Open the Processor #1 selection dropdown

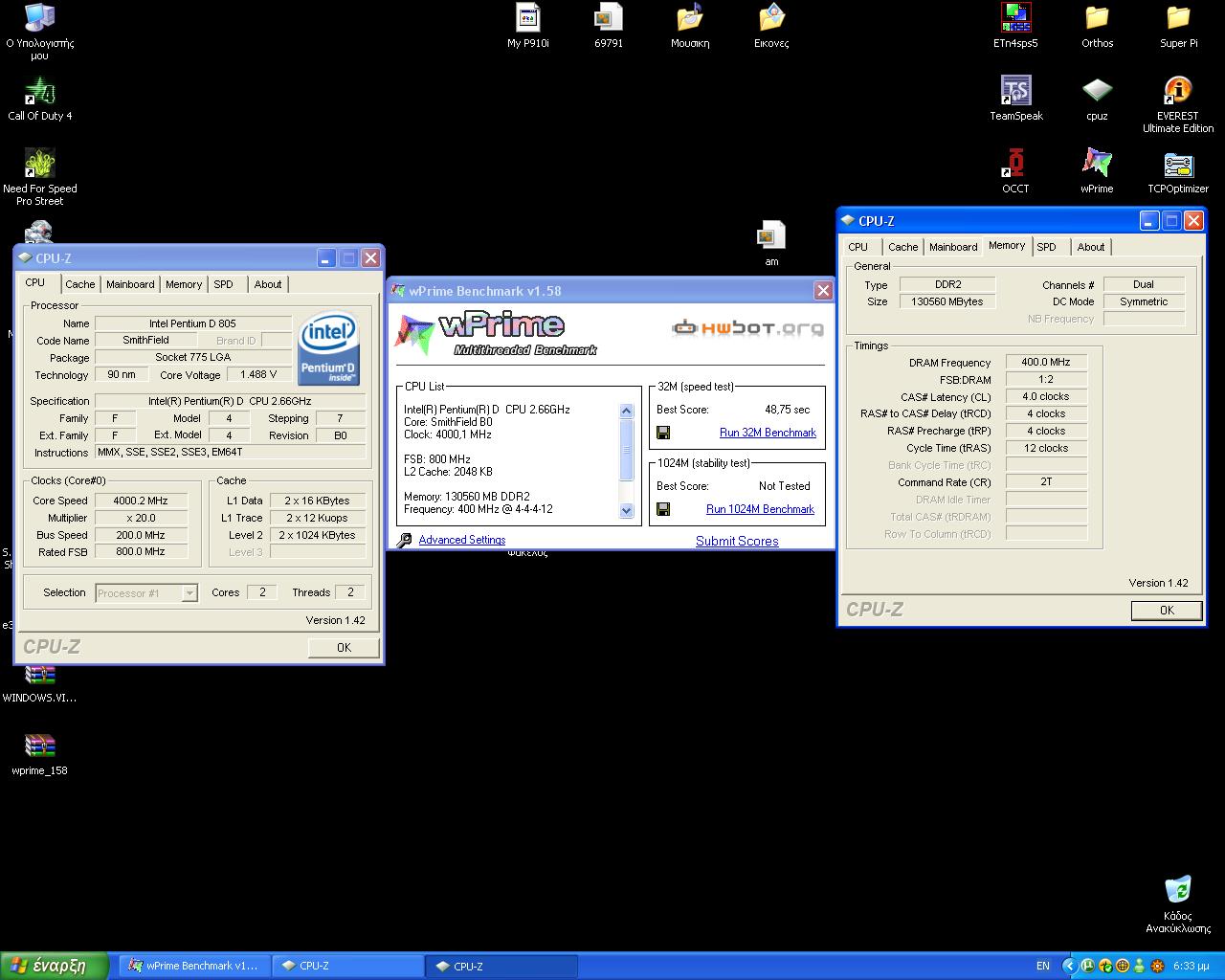146,593
